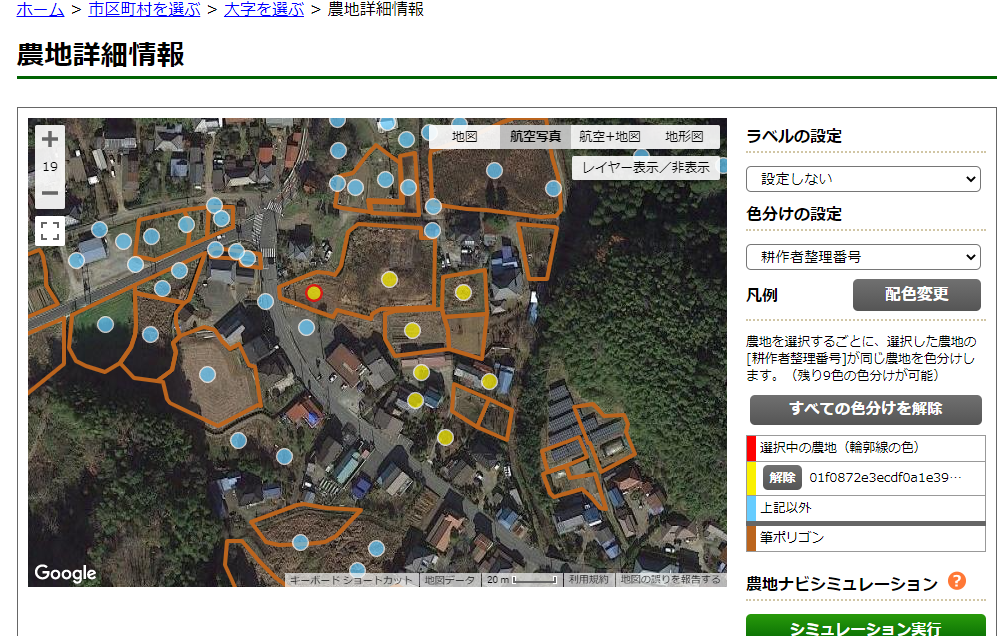The width and height of the screenshot is (1000, 636).
Task: Select the red-outlined yellow farmland marker
Action: point(313,293)
